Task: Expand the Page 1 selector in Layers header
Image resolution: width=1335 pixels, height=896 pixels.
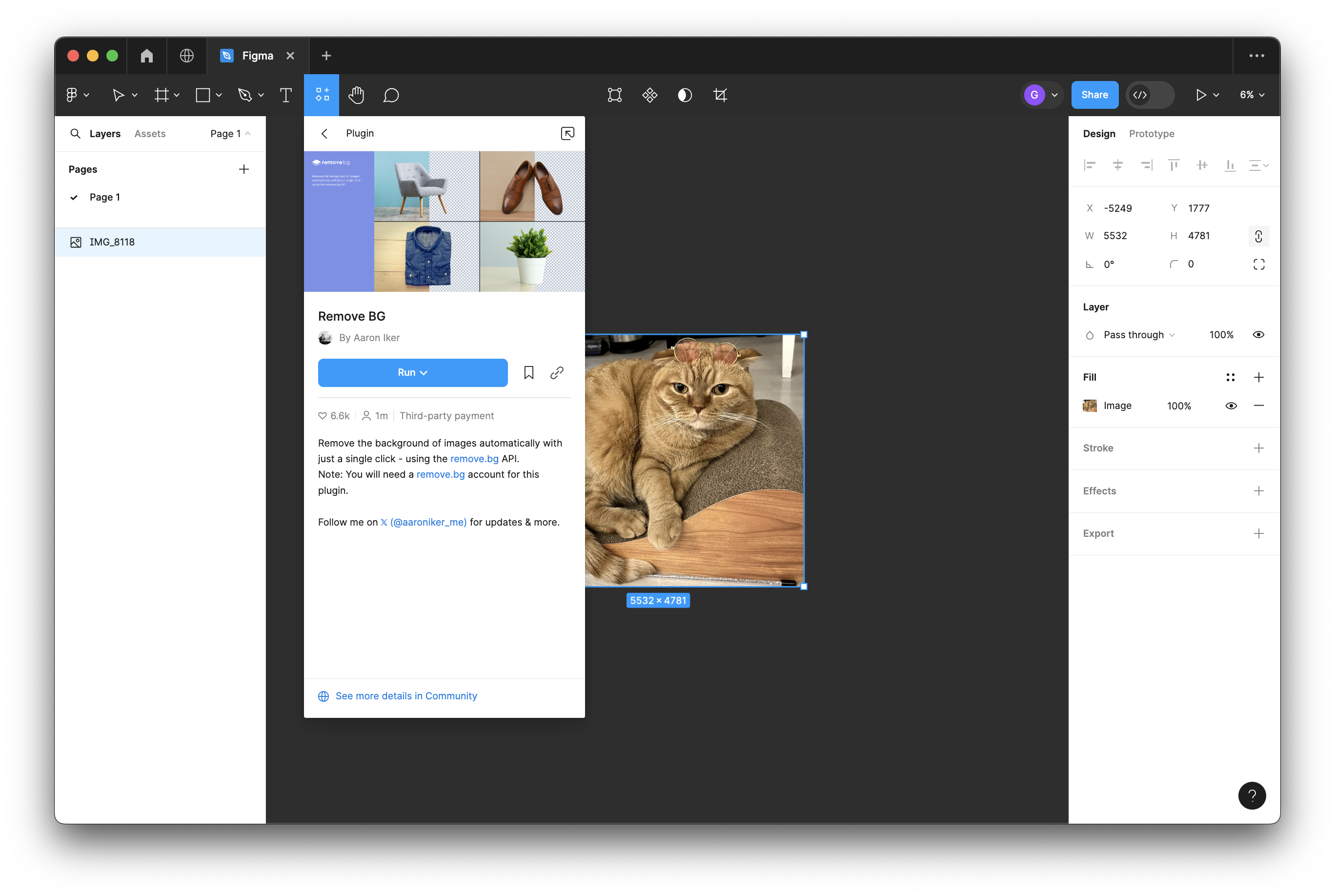Action: point(230,134)
